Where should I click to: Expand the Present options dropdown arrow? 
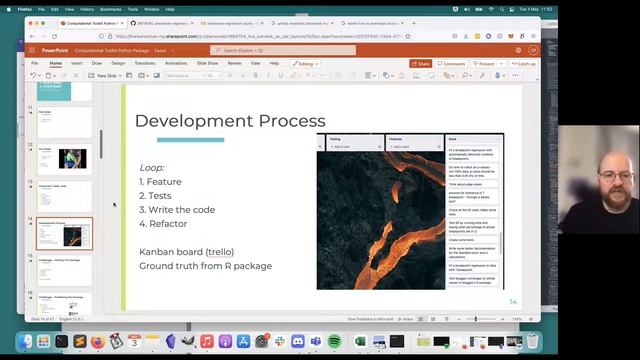501,64
